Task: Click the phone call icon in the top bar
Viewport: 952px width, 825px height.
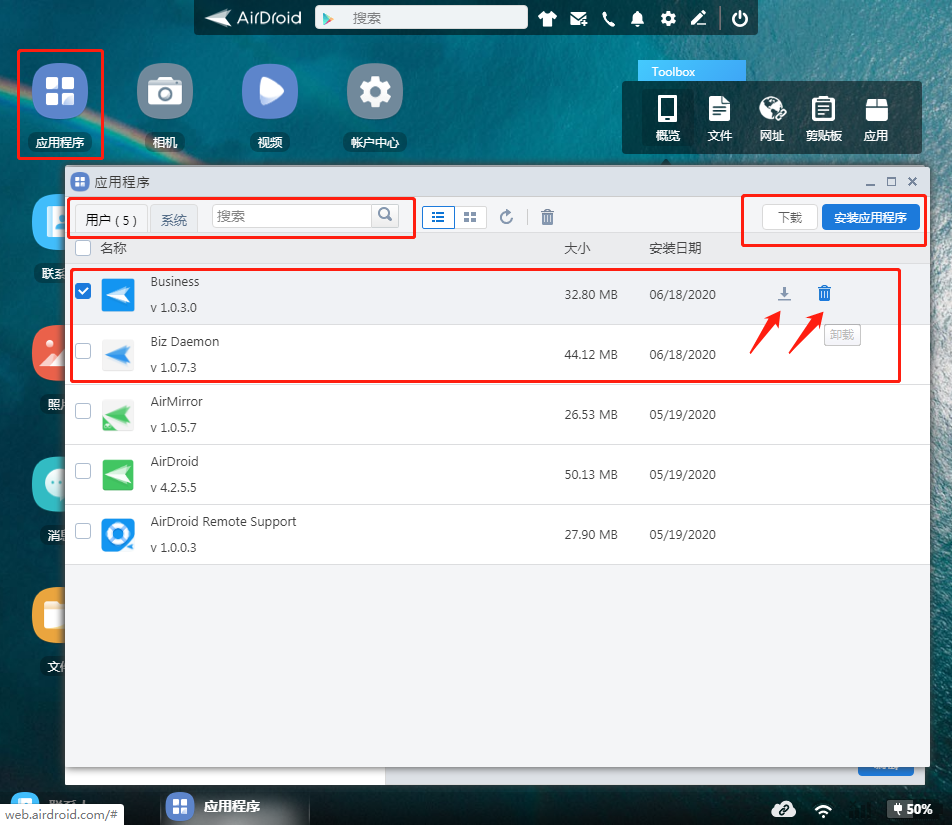Action: coord(608,19)
